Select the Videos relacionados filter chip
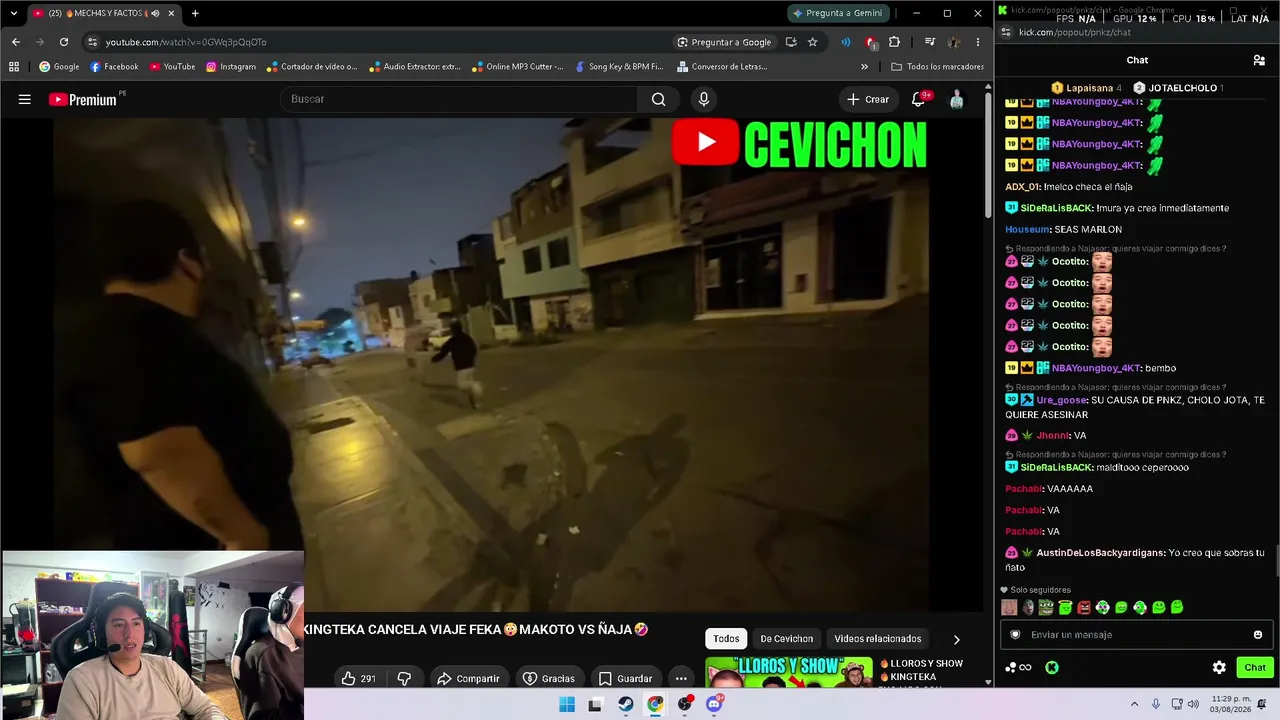 coord(878,639)
